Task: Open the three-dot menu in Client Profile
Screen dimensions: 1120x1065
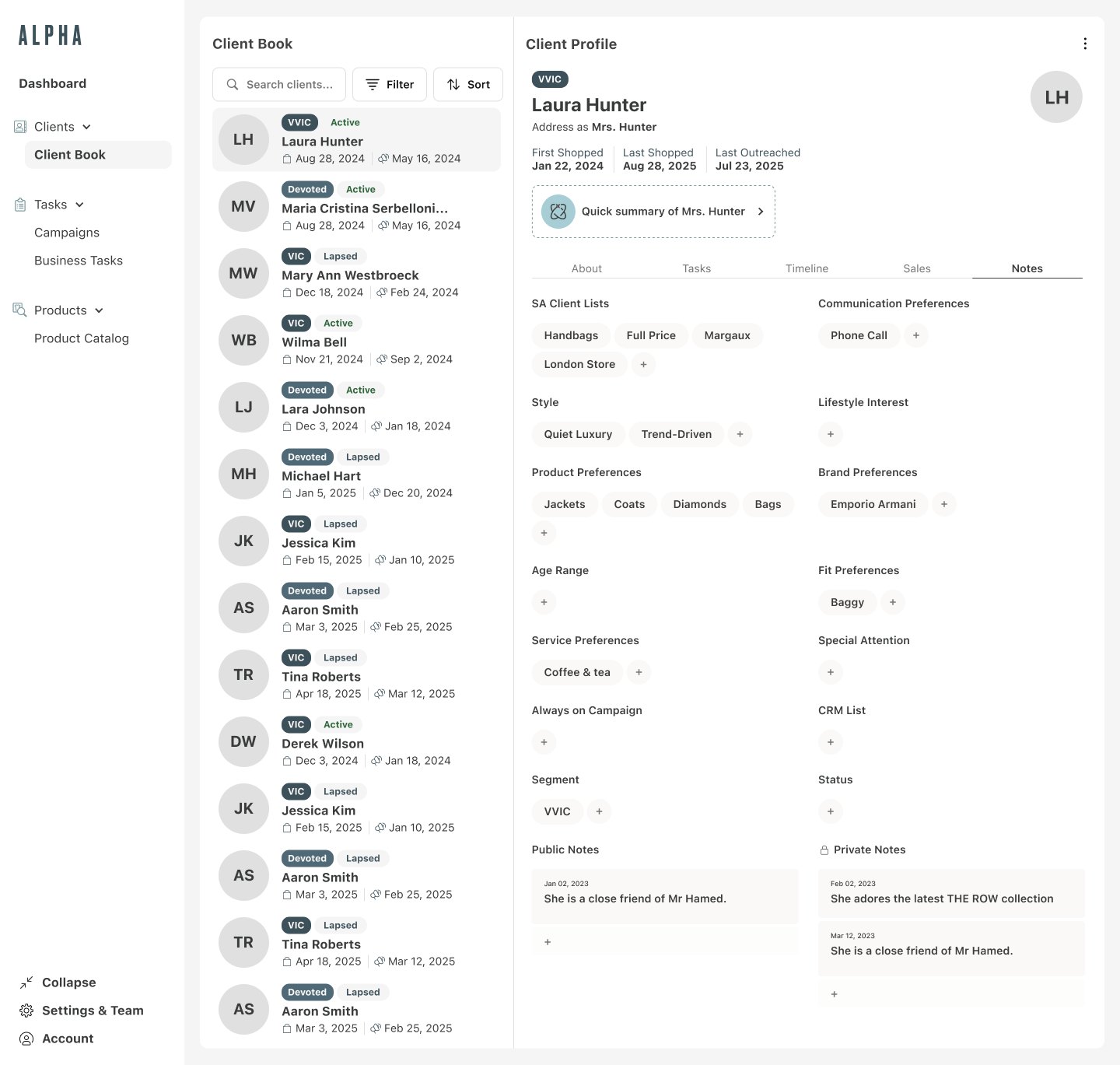Action: click(1085, 44)
